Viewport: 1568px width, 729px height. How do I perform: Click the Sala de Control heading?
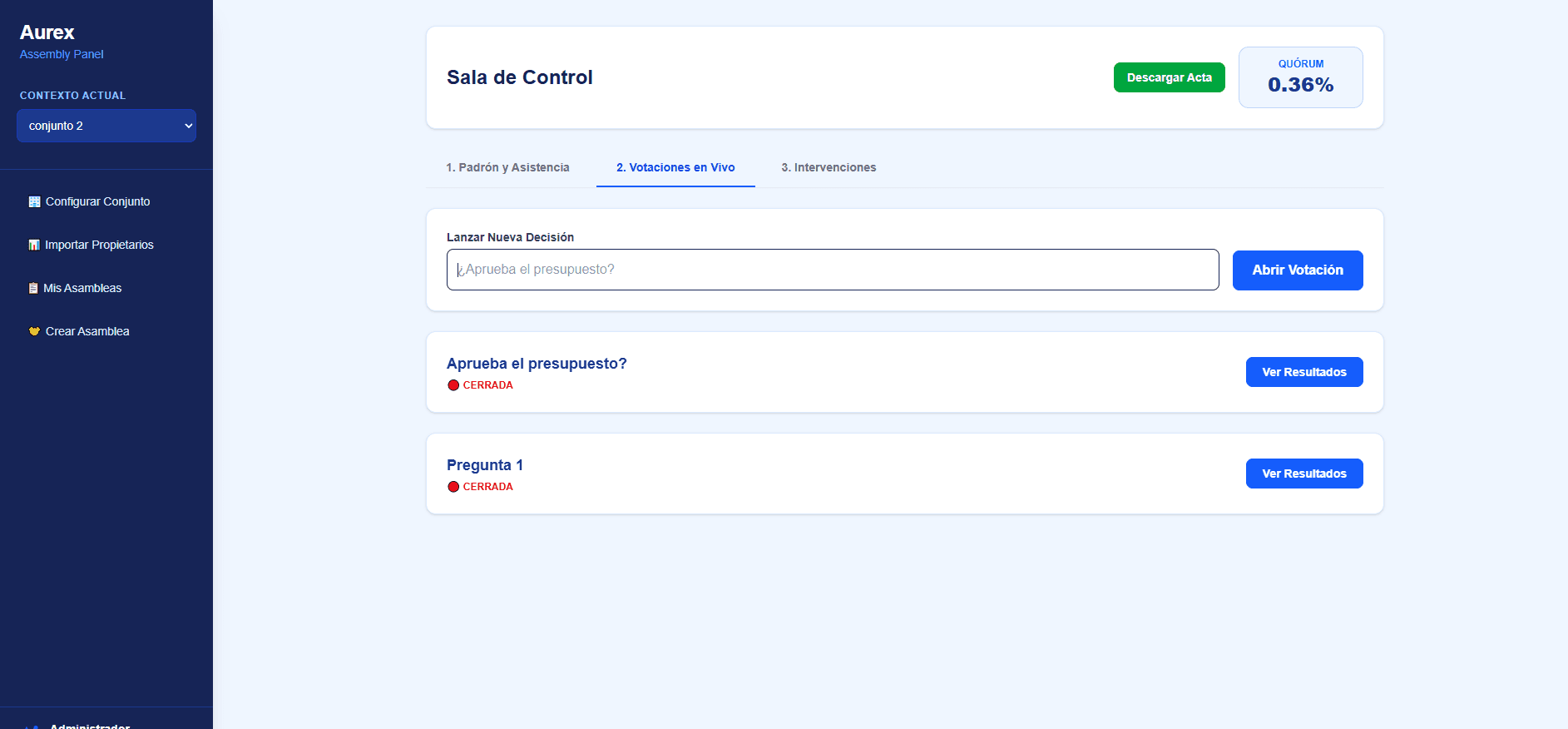pyautogui.click(x=520, y=77)
